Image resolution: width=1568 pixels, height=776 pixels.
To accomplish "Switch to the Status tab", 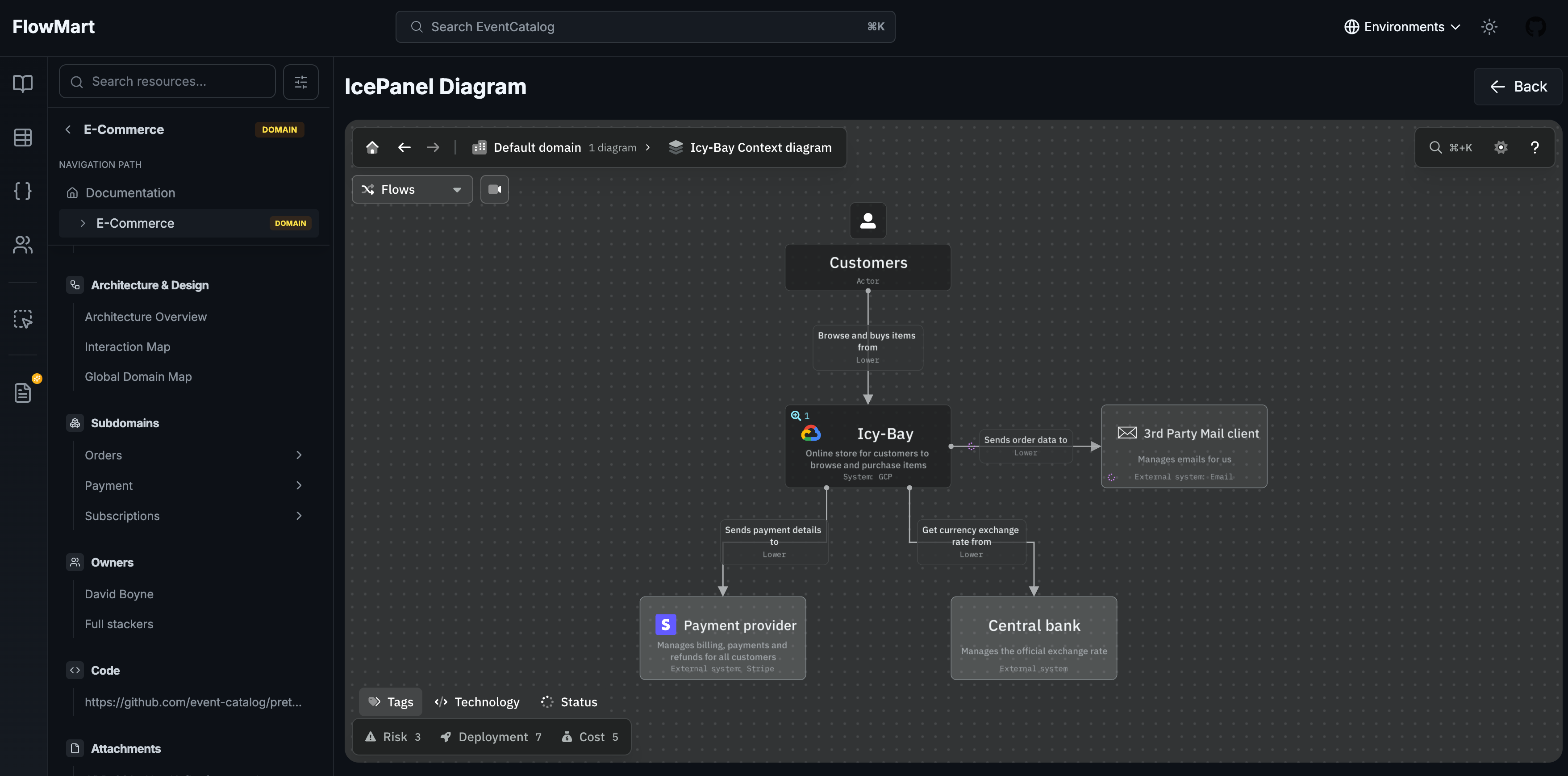I will (569, 702).
